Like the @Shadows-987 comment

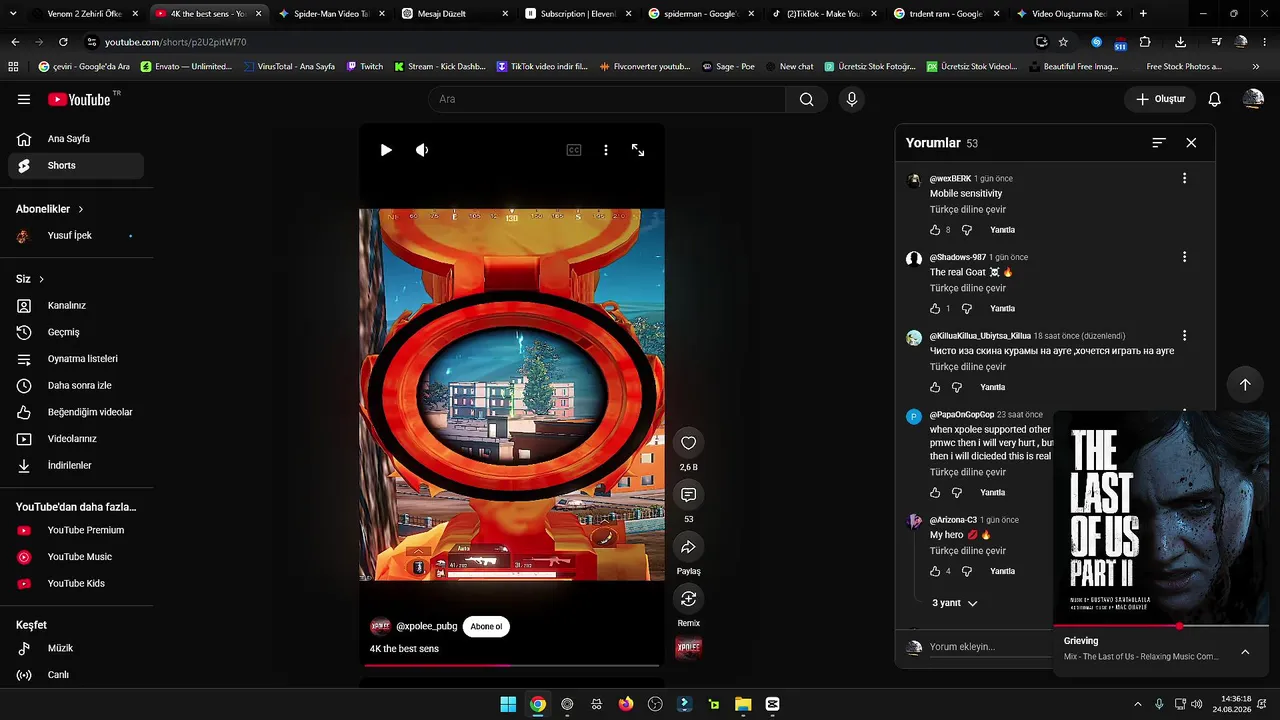pyautogui.click(x=935, y=309)
